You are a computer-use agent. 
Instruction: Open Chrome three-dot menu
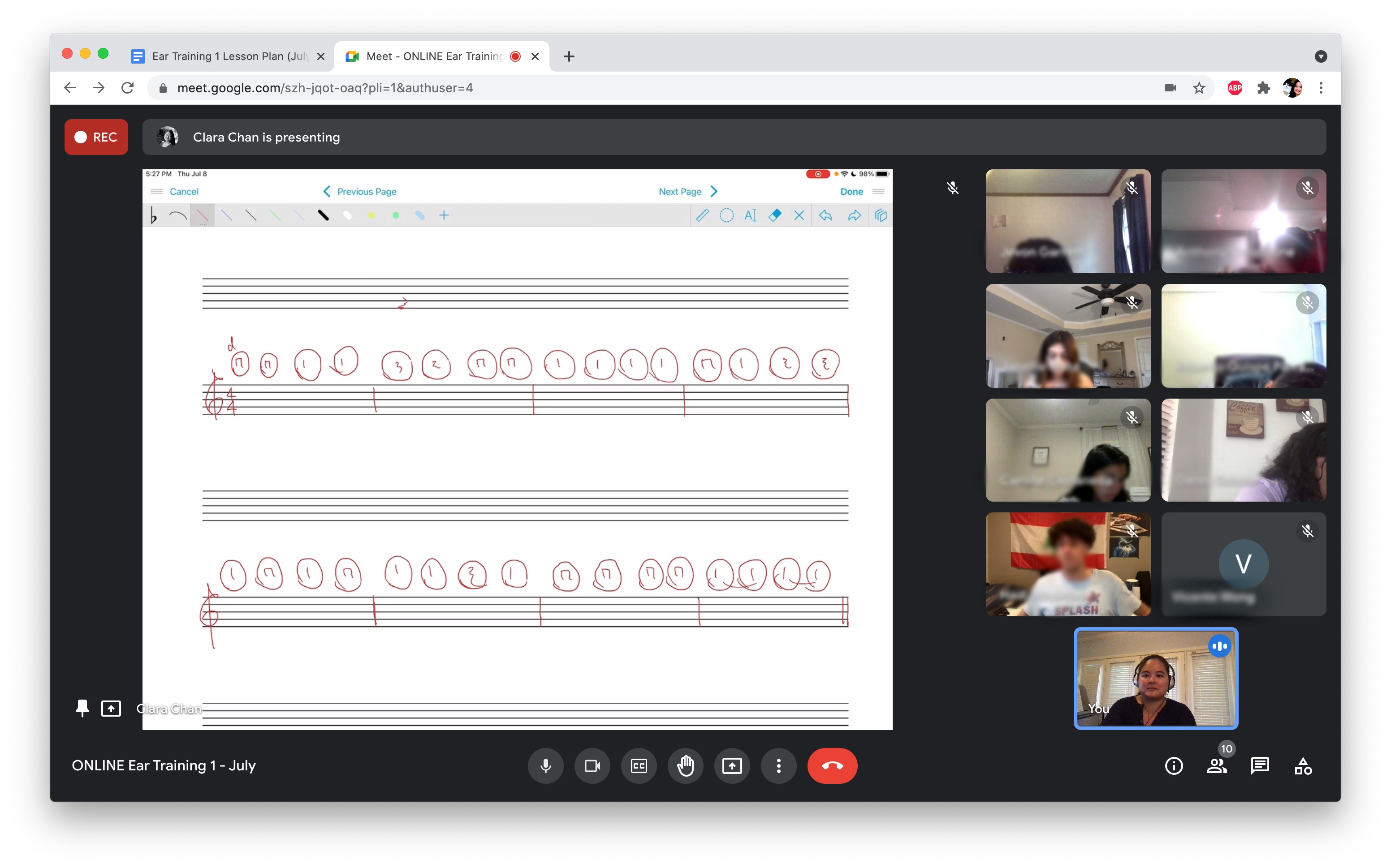[x=1321, y=88]
